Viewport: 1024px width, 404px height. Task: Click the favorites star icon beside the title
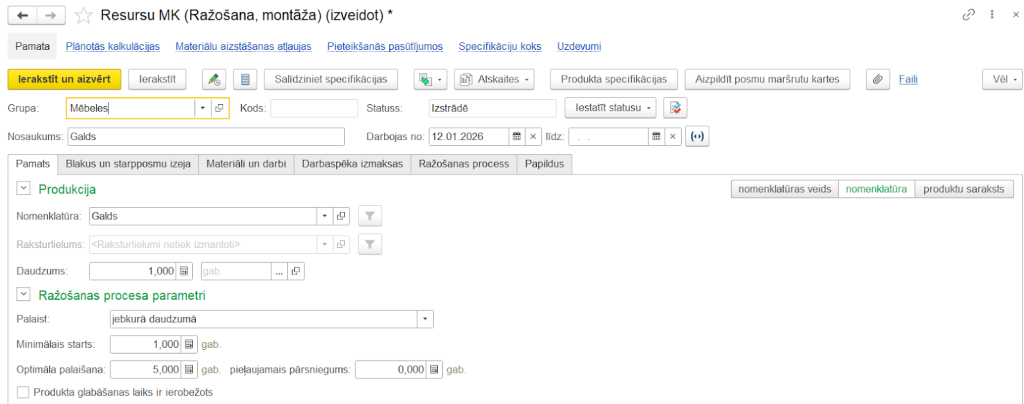click(x=85, y=16)
